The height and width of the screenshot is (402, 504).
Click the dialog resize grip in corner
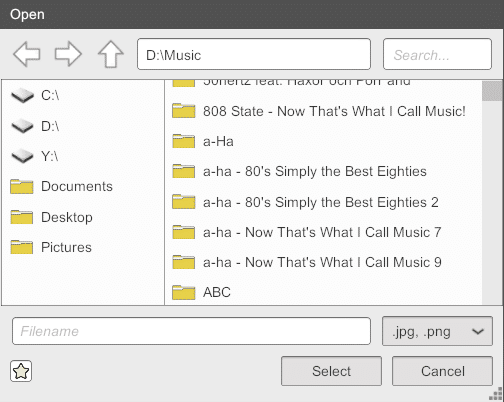pos(496,394)
